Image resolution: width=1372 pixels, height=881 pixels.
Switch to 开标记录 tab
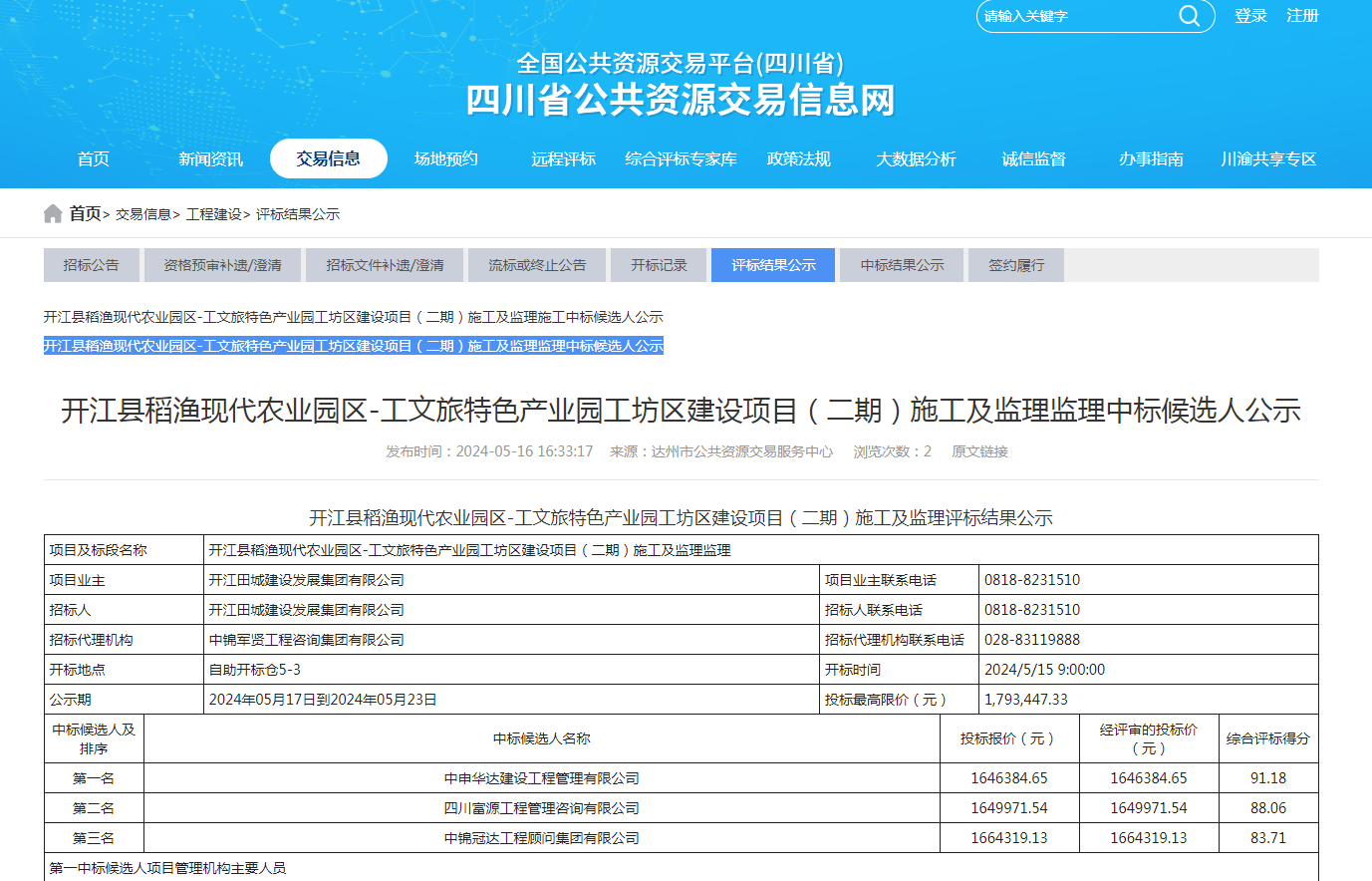point(659,265)
